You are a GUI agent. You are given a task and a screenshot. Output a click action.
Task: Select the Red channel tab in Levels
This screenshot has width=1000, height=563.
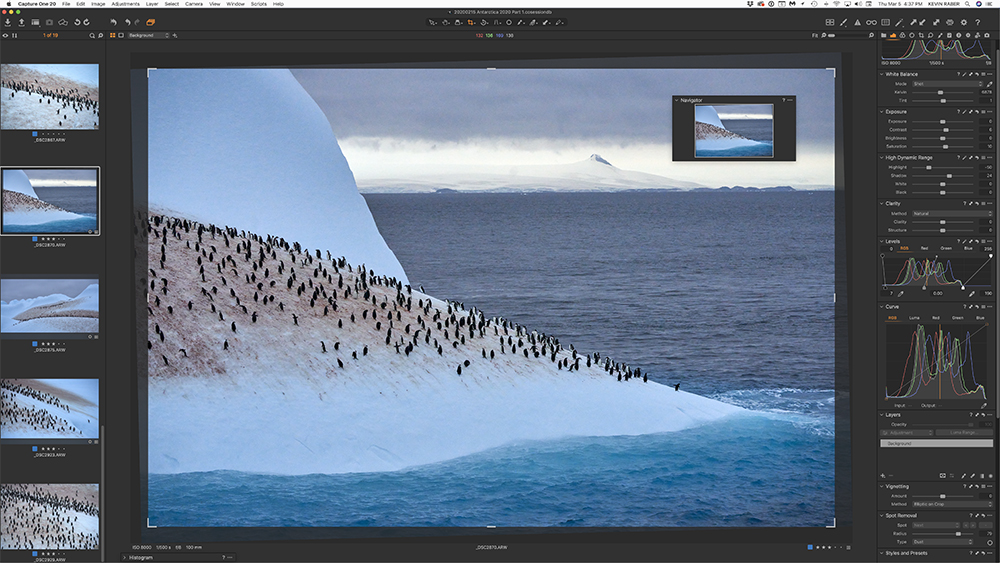[923, 248]
